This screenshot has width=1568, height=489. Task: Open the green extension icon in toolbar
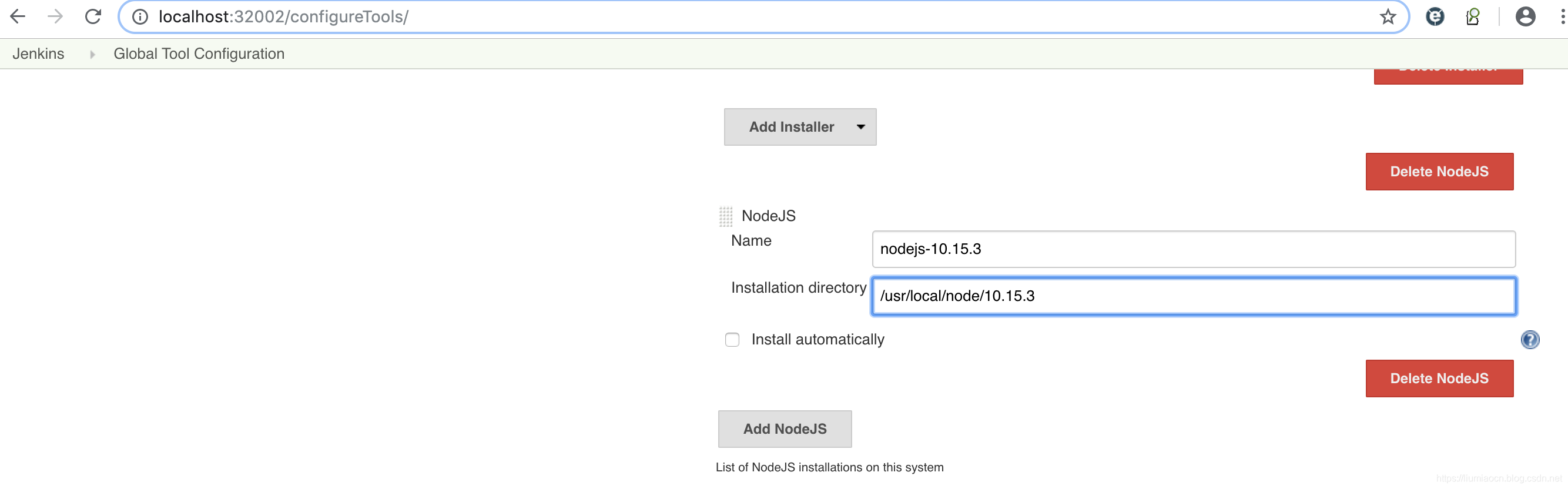pos(1473,16)
